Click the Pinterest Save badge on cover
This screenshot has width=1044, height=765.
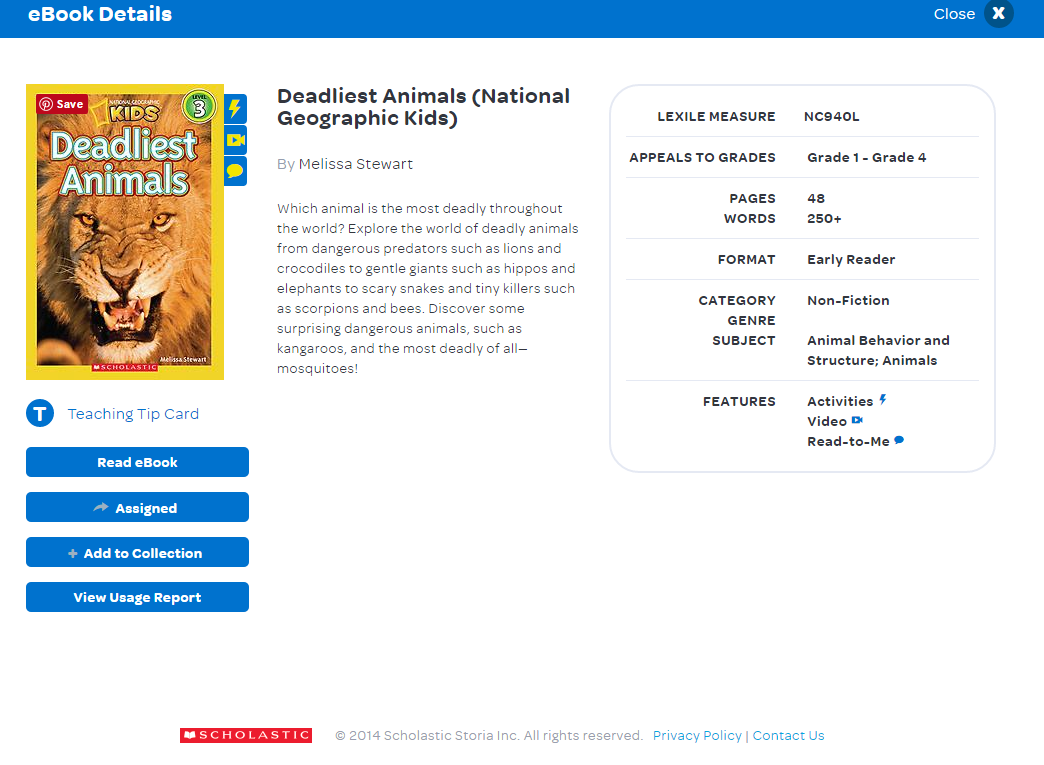62,104
